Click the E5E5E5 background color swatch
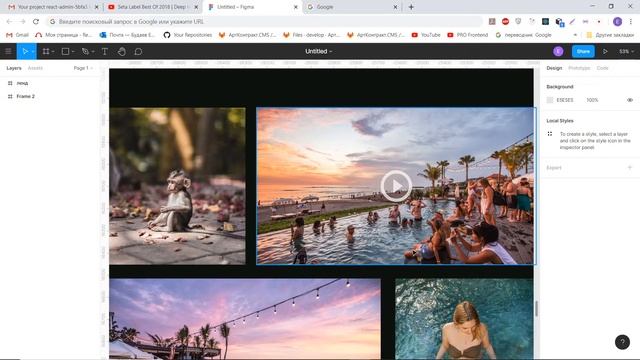 click(x=550, y=100)
